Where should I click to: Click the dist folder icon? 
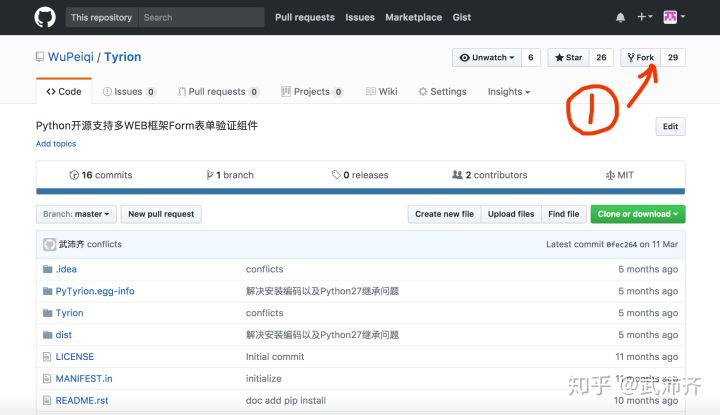point(47,335)
